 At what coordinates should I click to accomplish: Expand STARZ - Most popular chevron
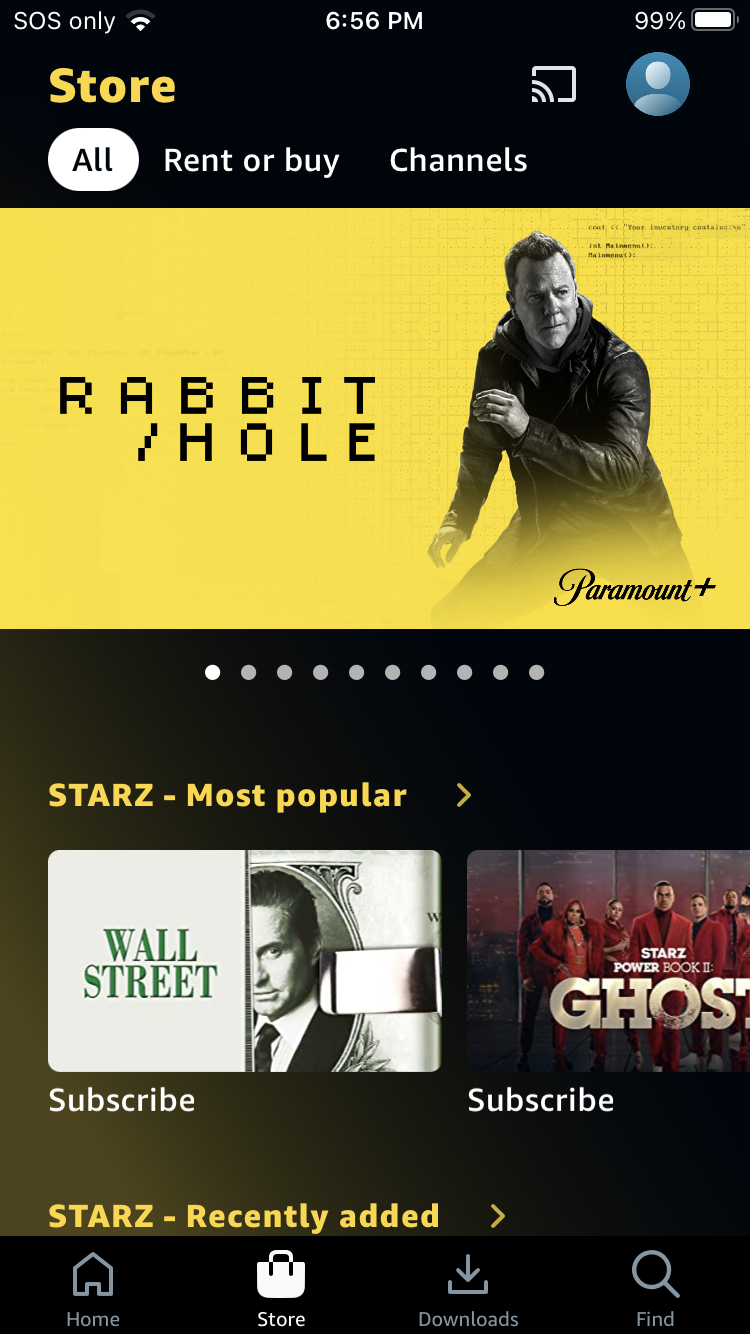[463, 795]
